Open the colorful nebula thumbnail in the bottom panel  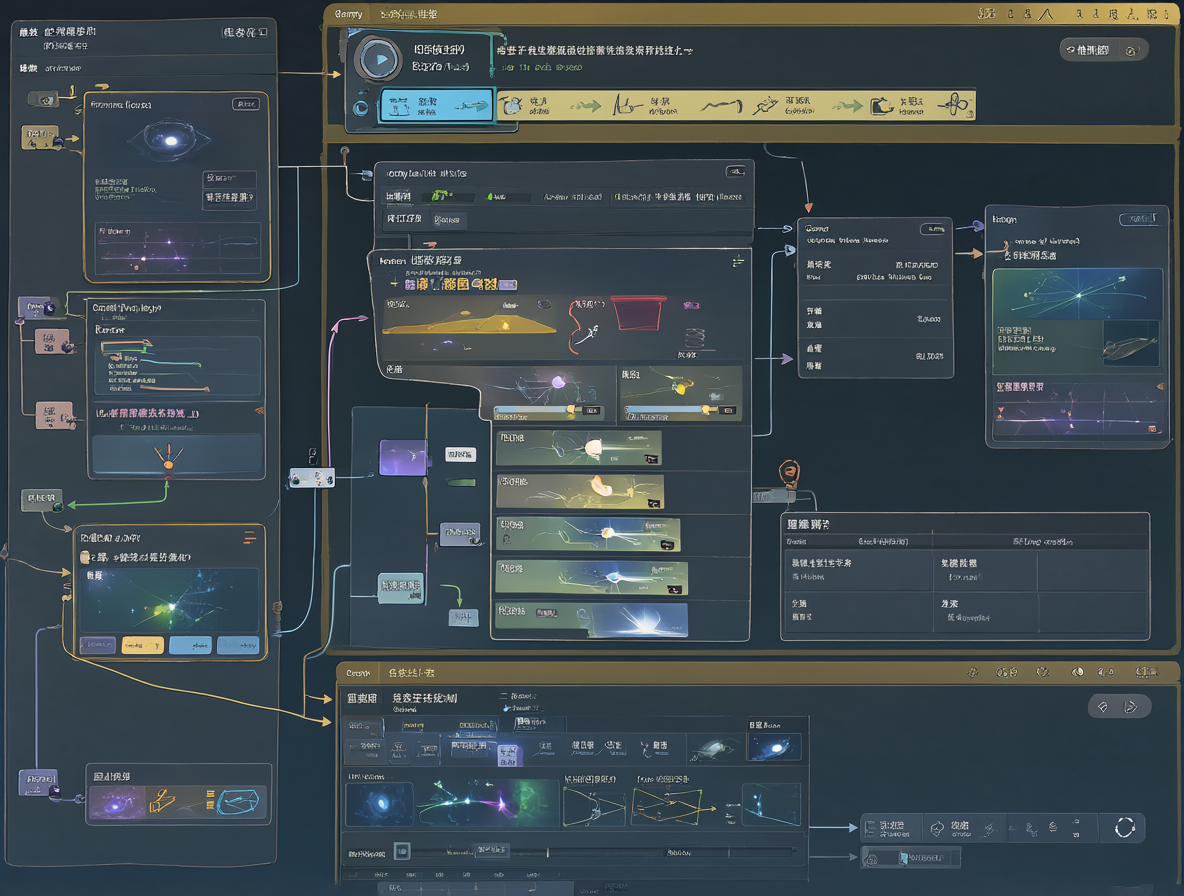(487, 804)
